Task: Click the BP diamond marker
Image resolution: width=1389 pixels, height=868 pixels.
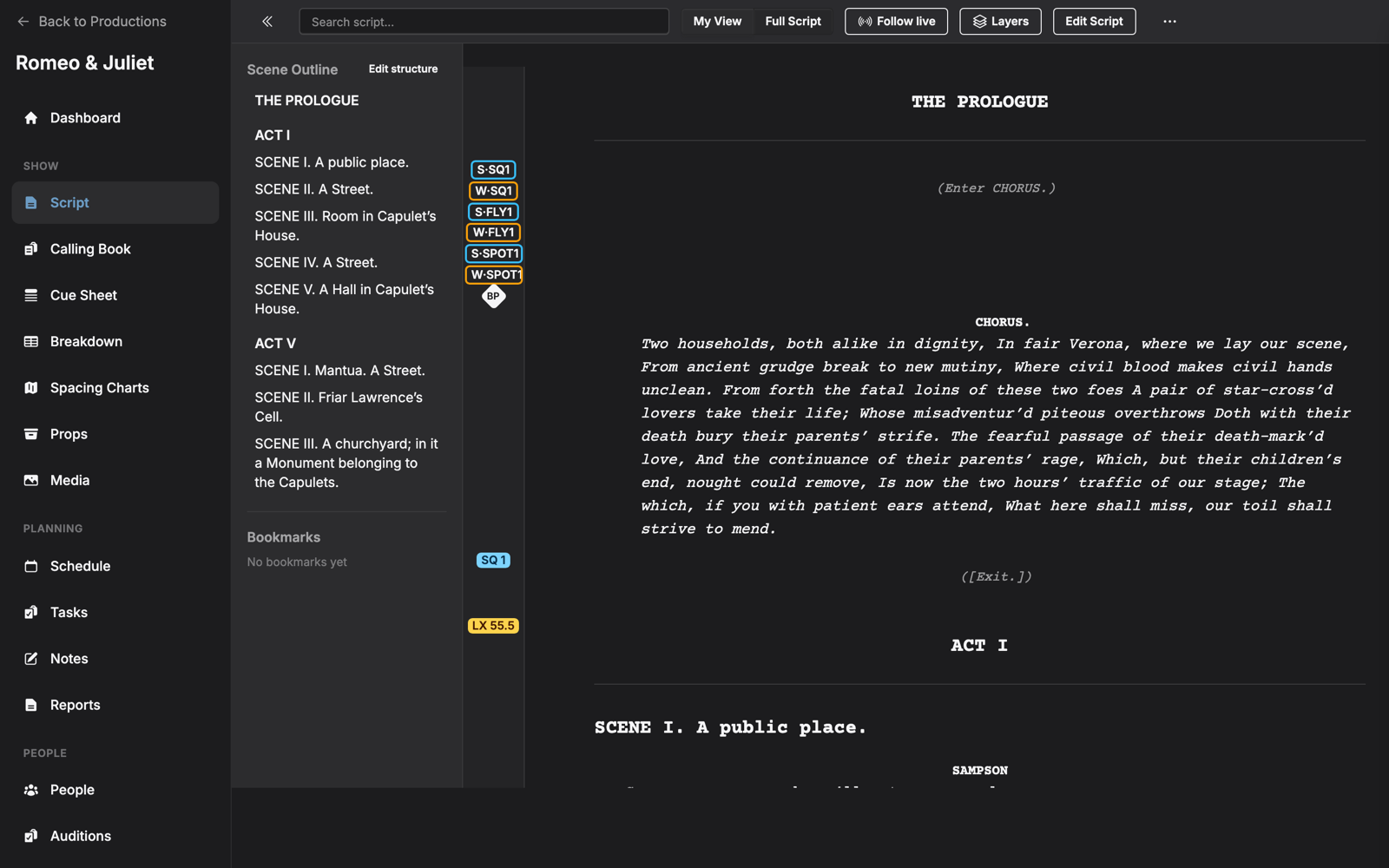Action: (x=493, y=296)
